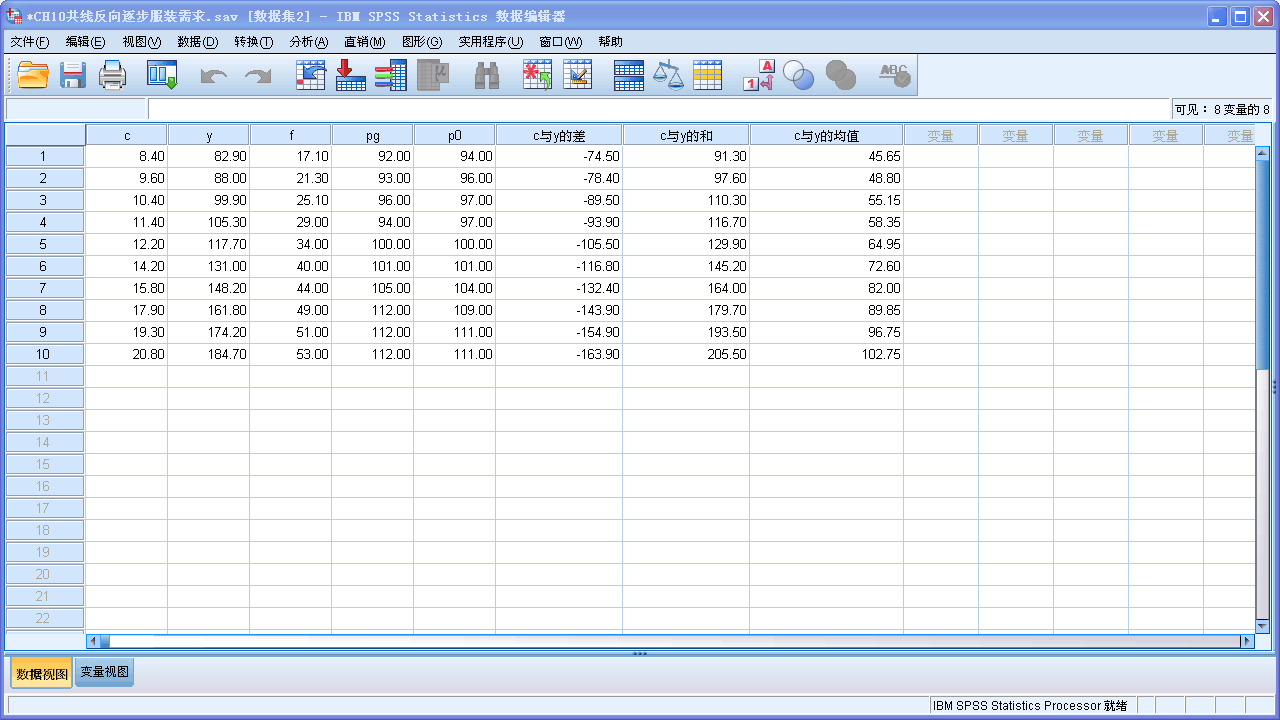Click Go to case icon

point(311,75)
